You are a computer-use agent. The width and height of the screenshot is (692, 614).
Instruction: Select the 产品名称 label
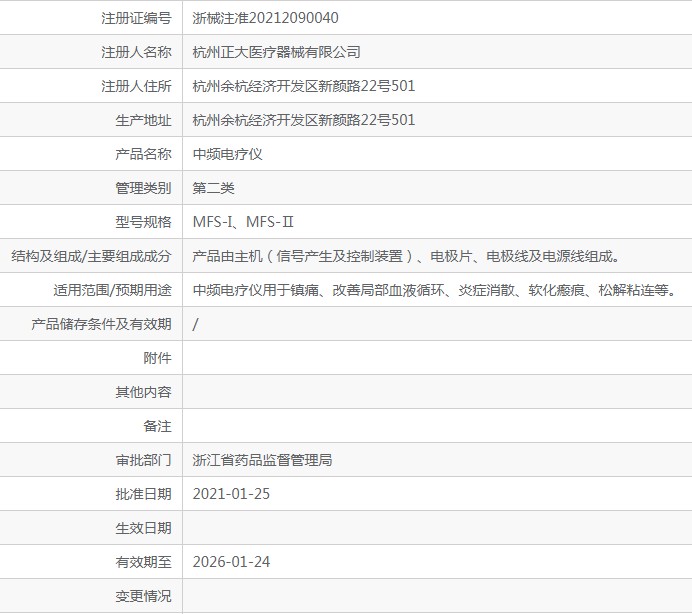pyautogui.click(x=143, y=154)
